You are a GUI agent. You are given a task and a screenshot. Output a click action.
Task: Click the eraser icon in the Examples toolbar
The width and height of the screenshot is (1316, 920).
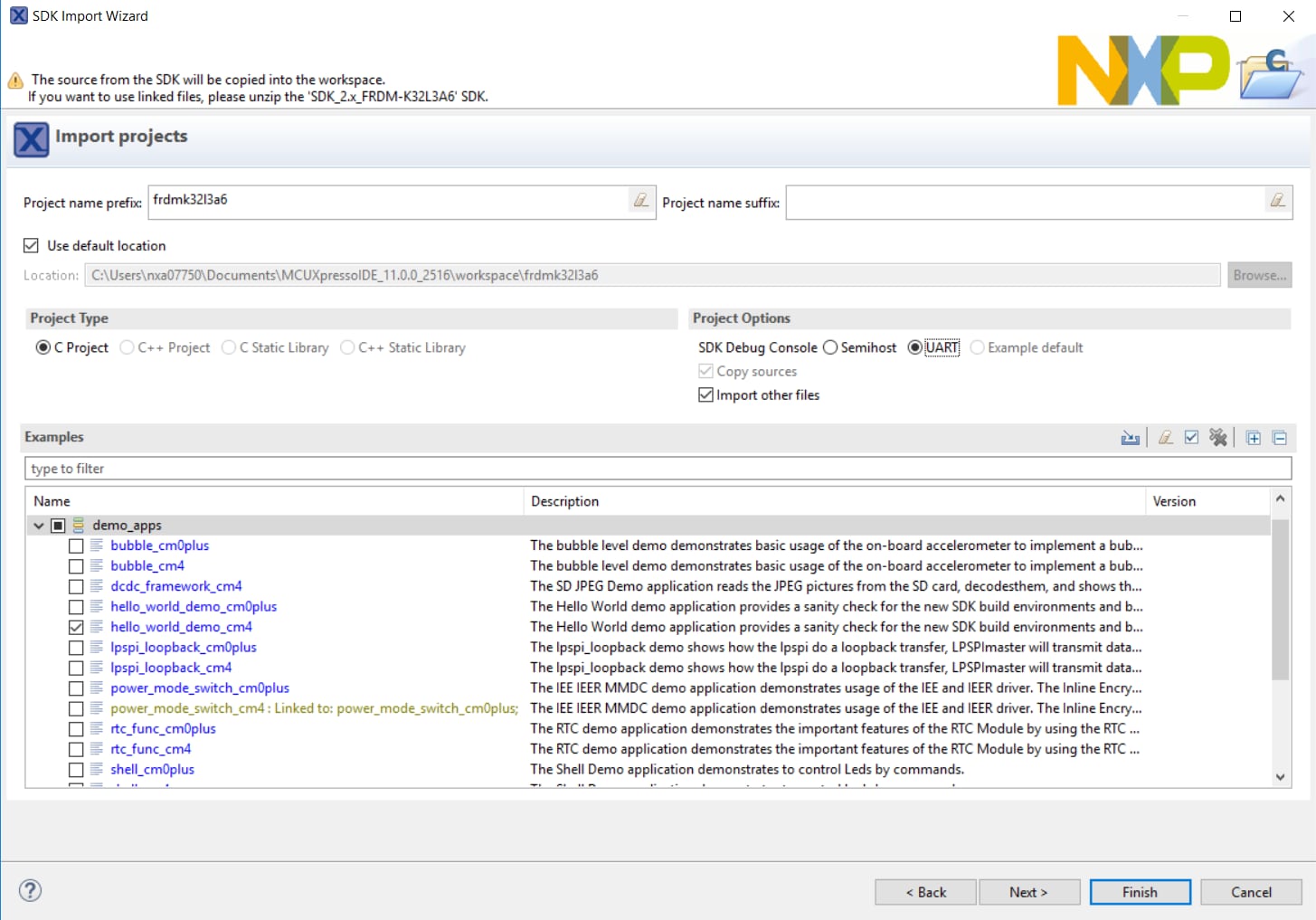1166,438
